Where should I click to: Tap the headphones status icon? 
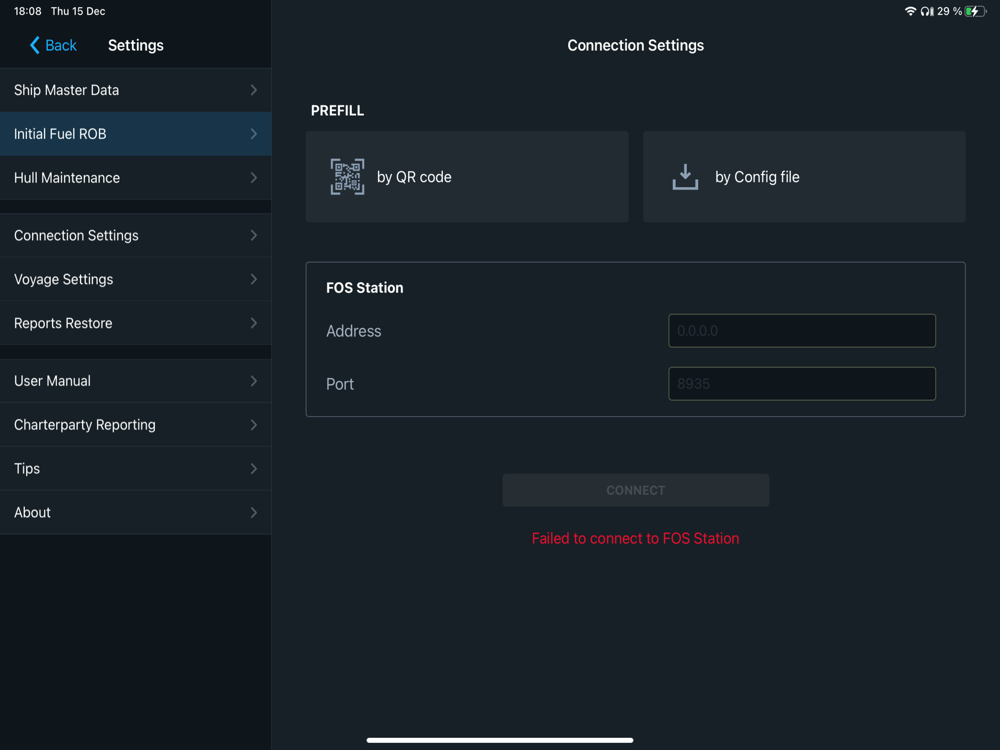(x=927, y=11)
